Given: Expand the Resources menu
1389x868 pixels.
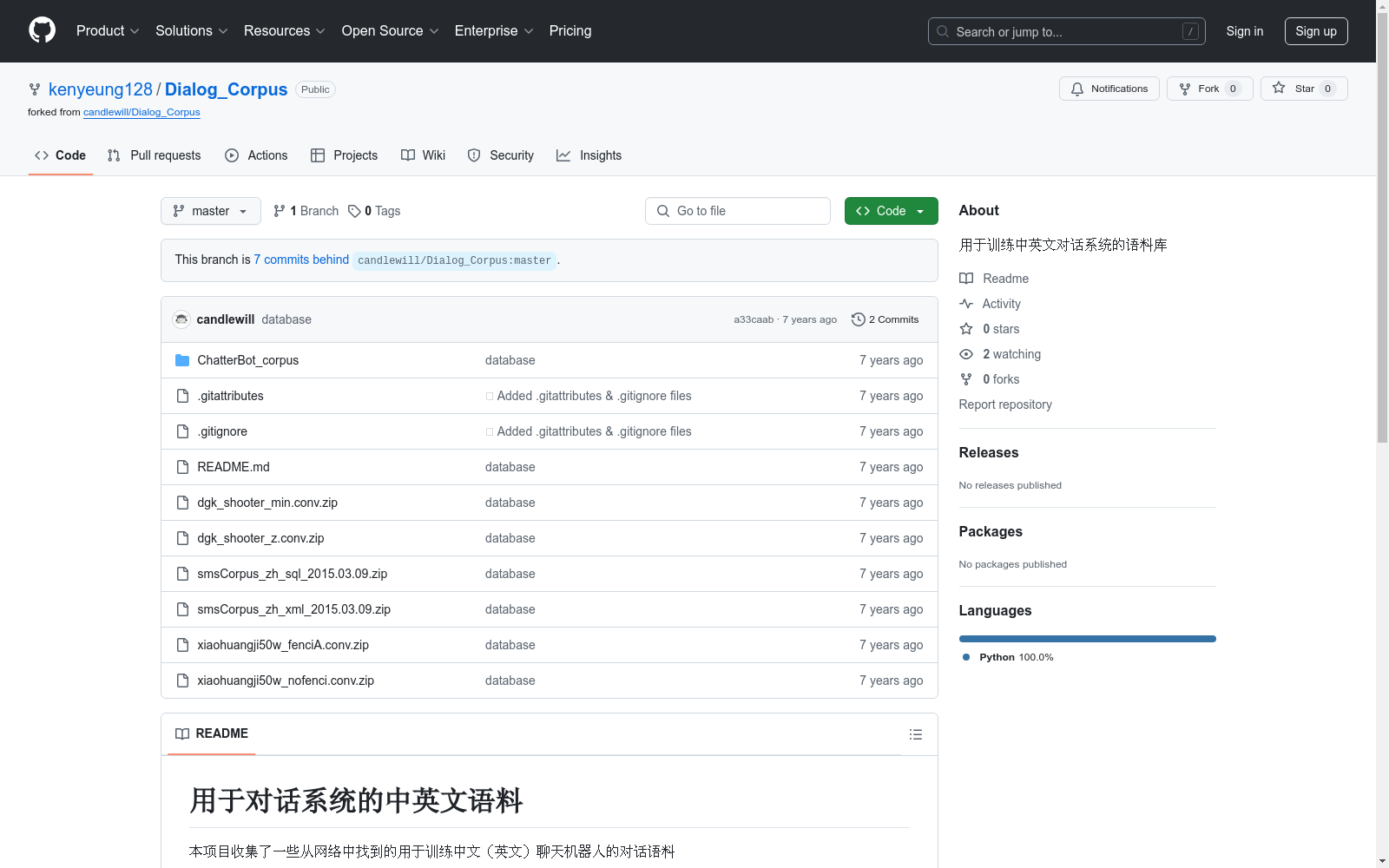Looking at the screenshot, I should [x=285, y=31].
